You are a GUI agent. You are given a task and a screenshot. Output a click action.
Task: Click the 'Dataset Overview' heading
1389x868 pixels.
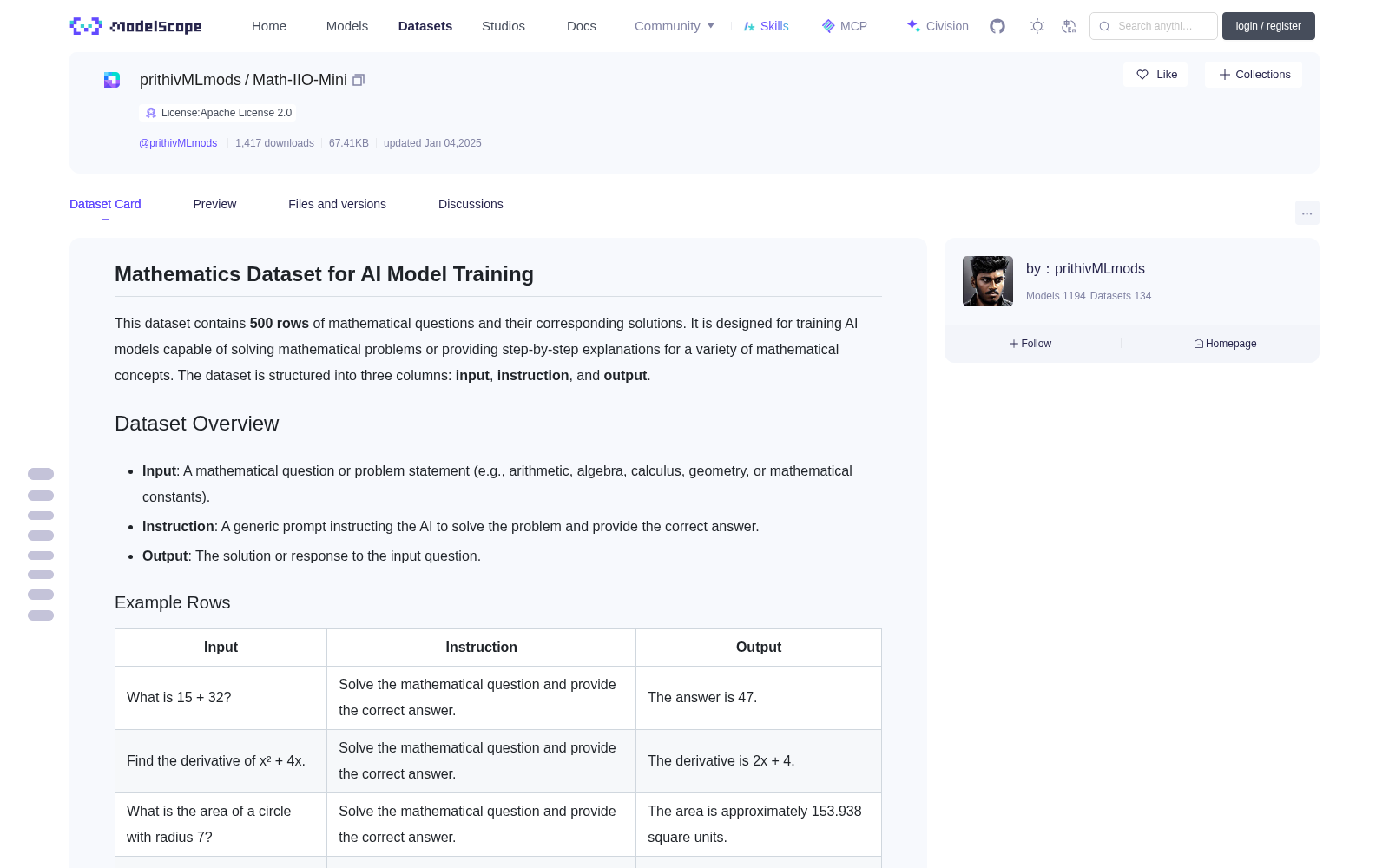coord(197,424)
